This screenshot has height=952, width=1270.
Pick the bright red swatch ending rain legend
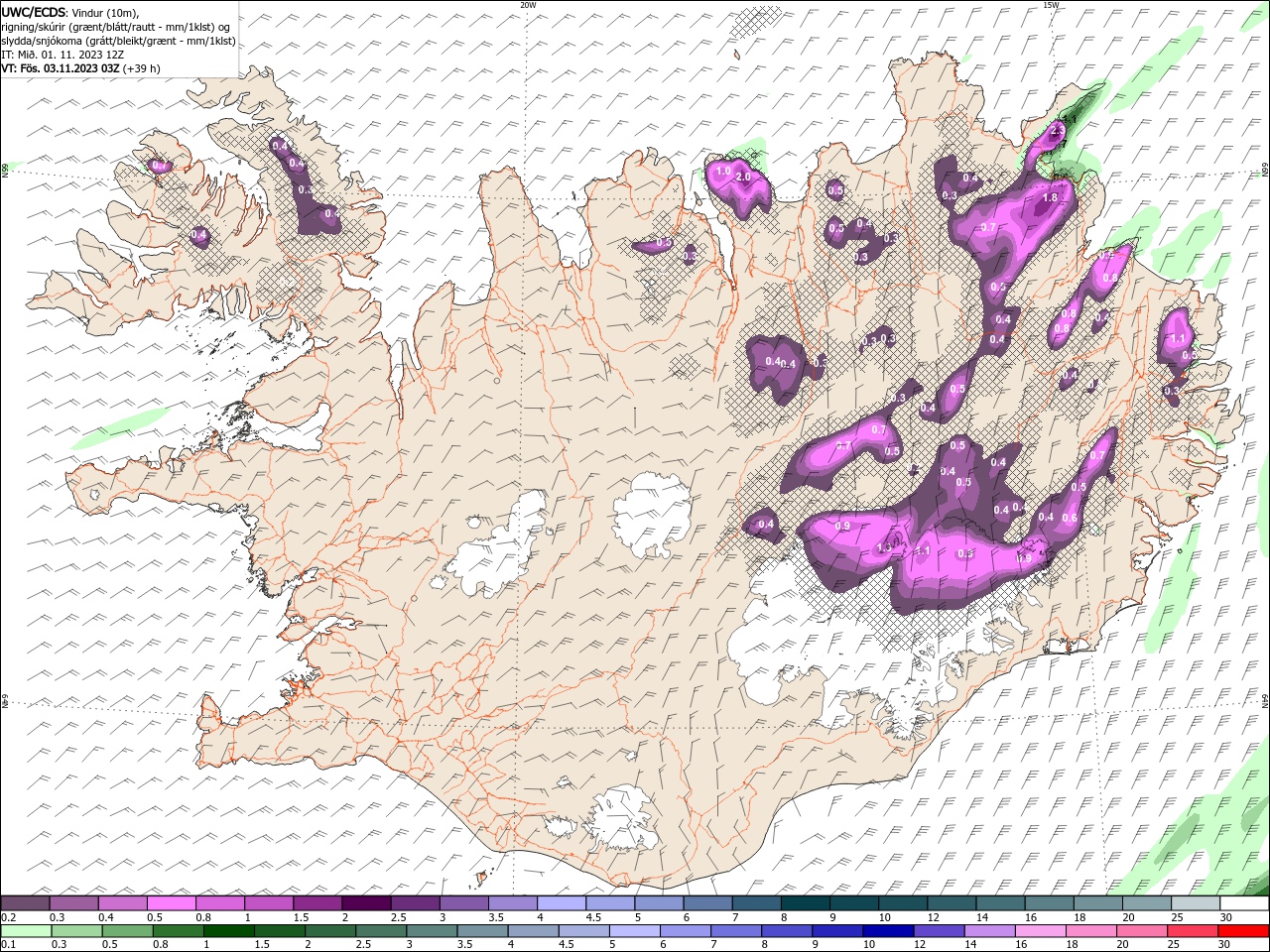pos(1243,931)
